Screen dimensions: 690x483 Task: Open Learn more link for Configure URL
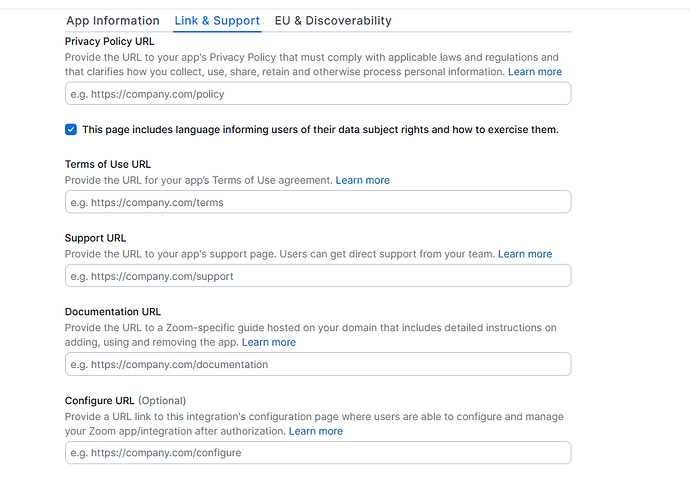pyautogui.click(x=315, y=431)
